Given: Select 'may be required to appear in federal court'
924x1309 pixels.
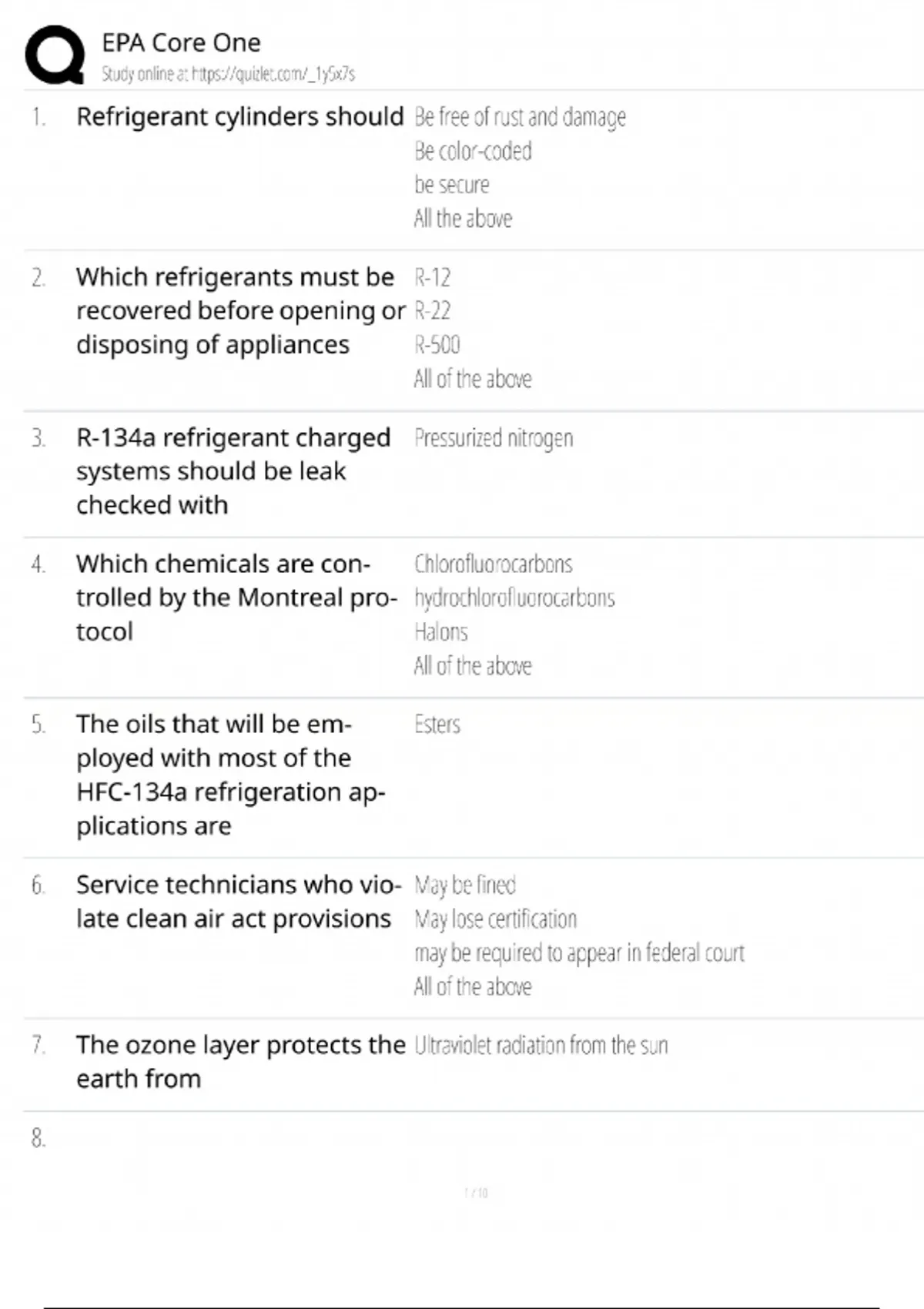Looking at the screenshot, I should click(x=579, y=952).
